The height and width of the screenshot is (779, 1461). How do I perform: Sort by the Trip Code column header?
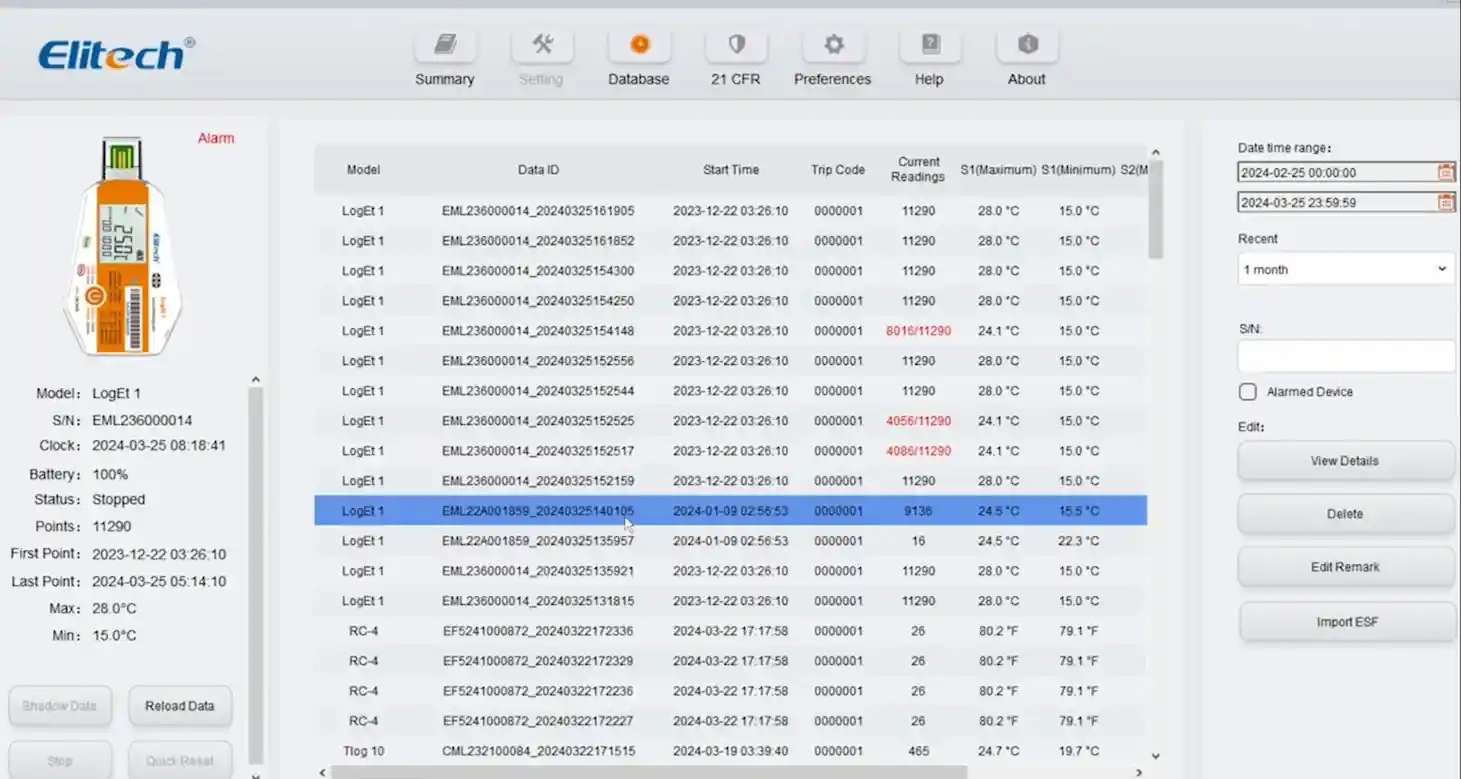[838, 170]
